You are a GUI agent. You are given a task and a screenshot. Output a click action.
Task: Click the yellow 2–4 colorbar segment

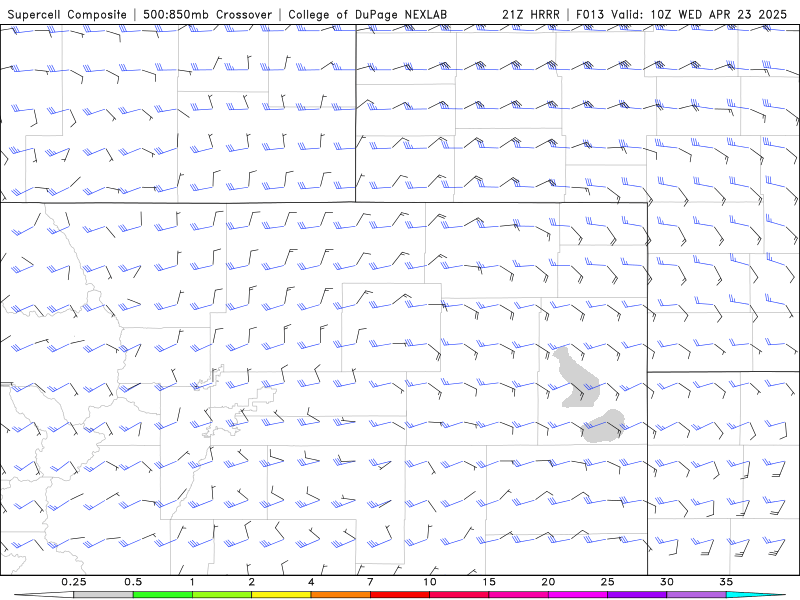click(x=281, y=595)
